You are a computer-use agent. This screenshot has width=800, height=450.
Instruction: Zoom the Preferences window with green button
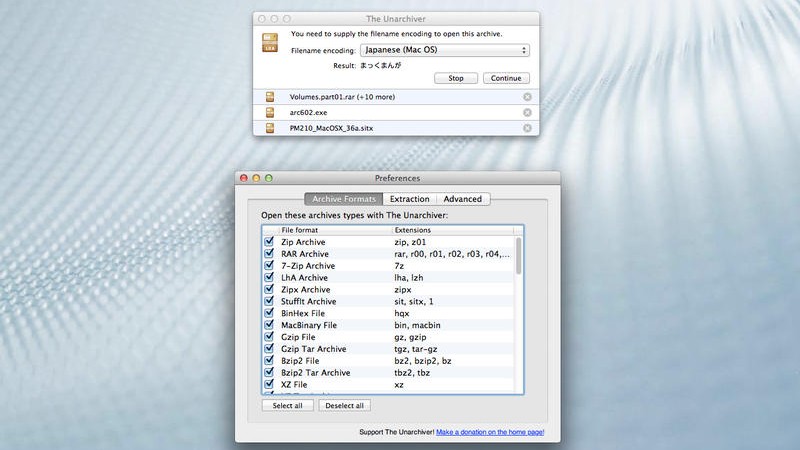[x=268, y=178]
